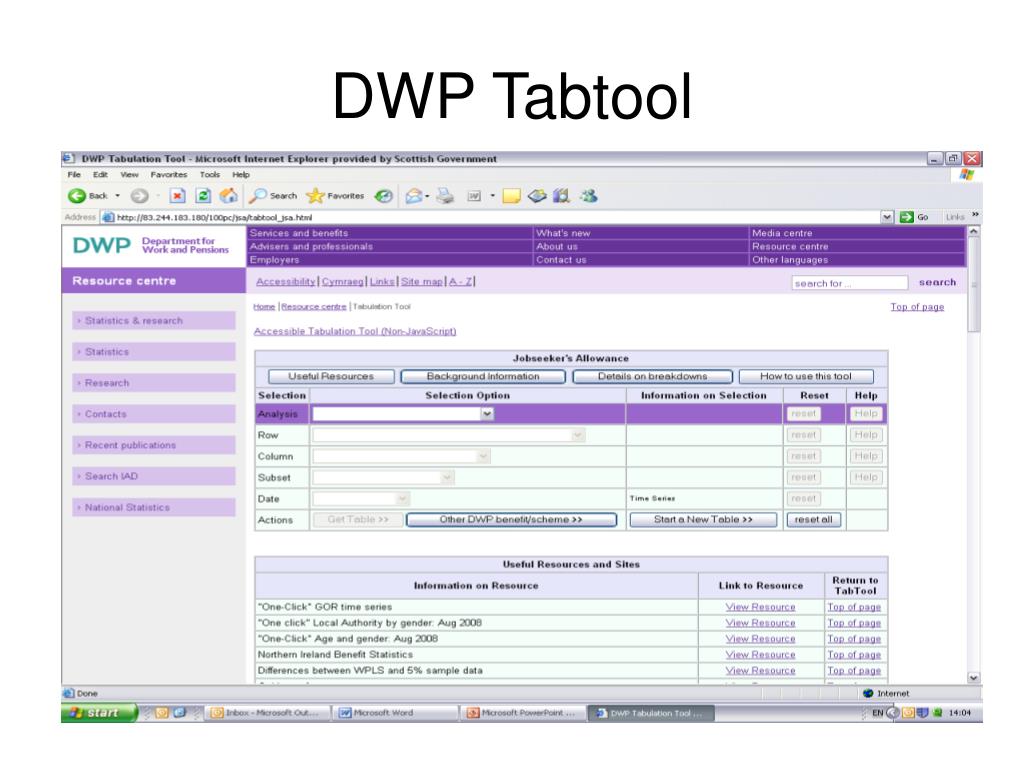The width and height of the screenshot is (1024, 768).
Task: Open the Edit menu
Action: 100,175
